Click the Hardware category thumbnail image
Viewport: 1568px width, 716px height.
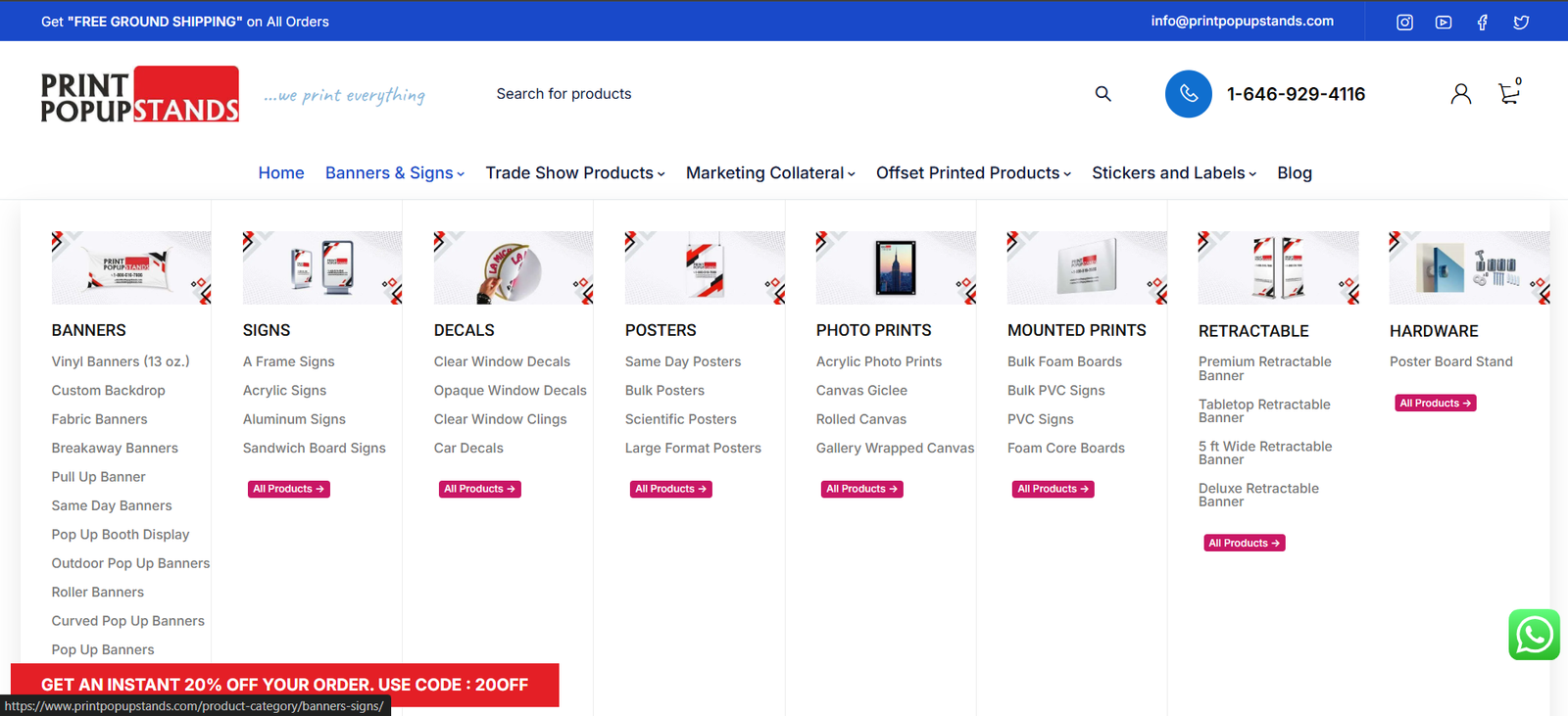(x=1469, y=267)
